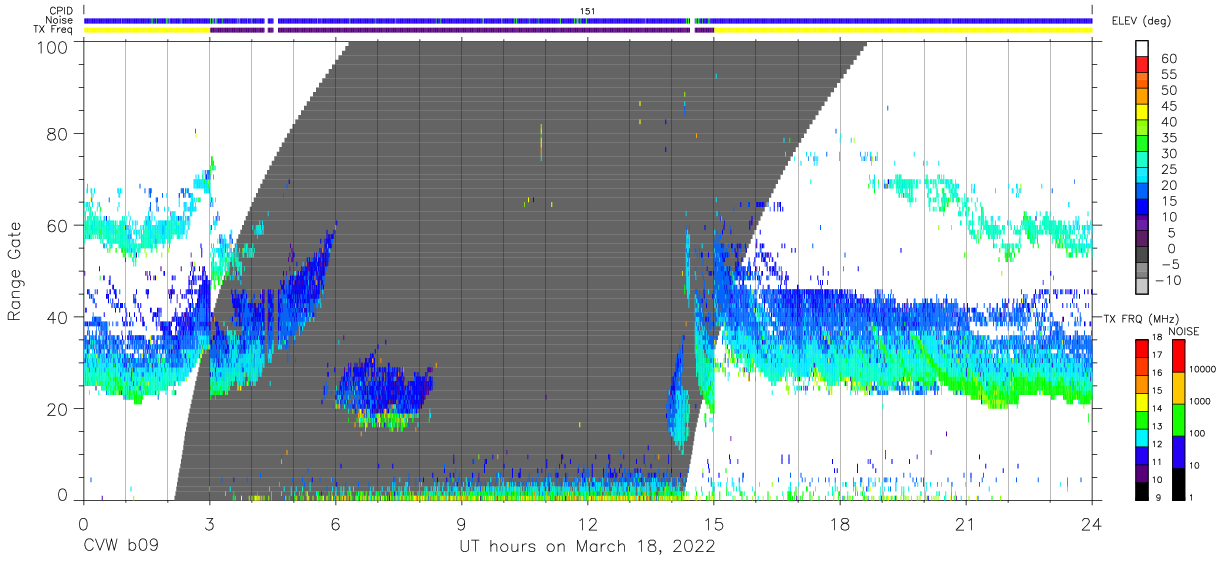Click the 60 tick on Range Gate axis
1228x567 pixels.
coord(58,226)
